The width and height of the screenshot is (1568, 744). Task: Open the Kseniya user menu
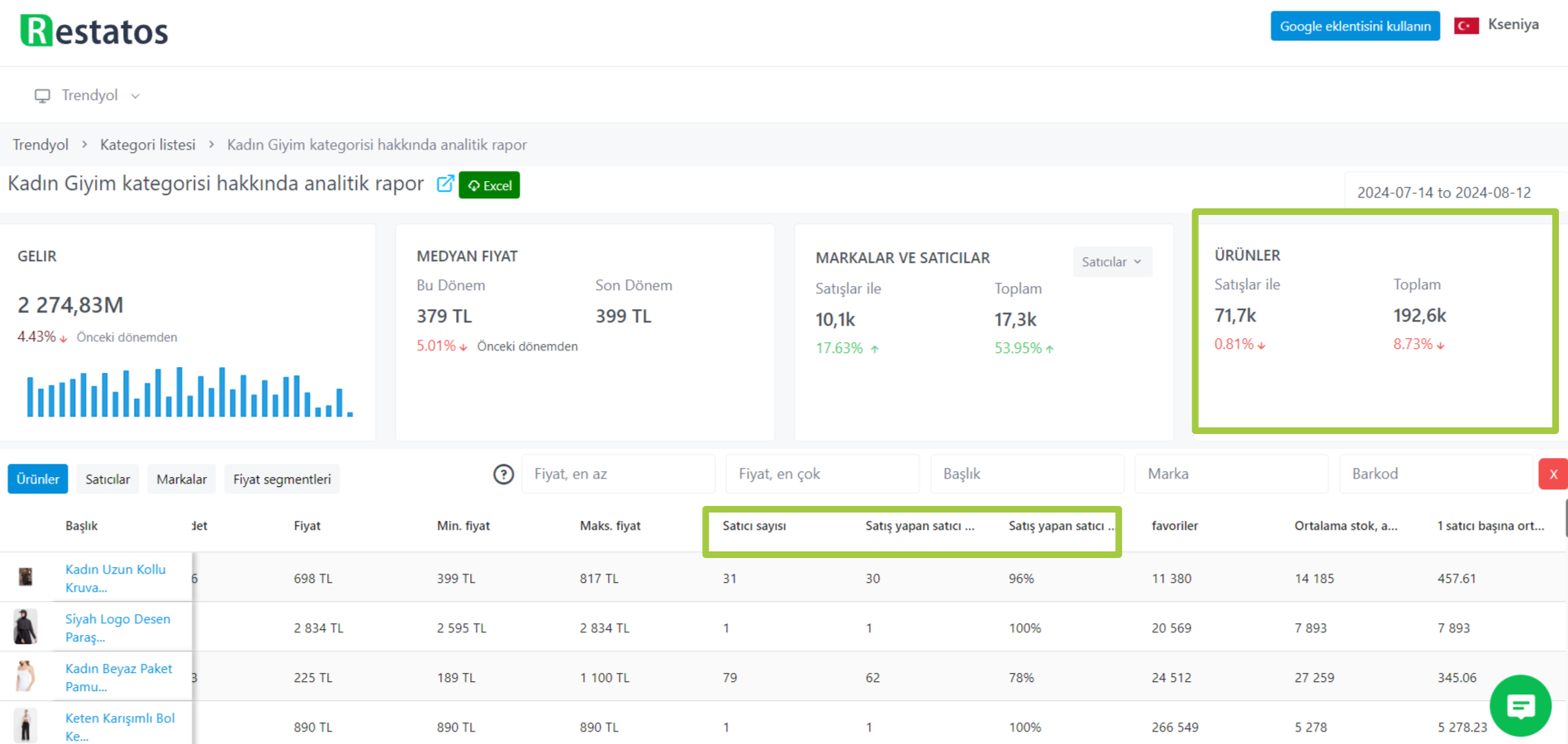(1513, 25)
